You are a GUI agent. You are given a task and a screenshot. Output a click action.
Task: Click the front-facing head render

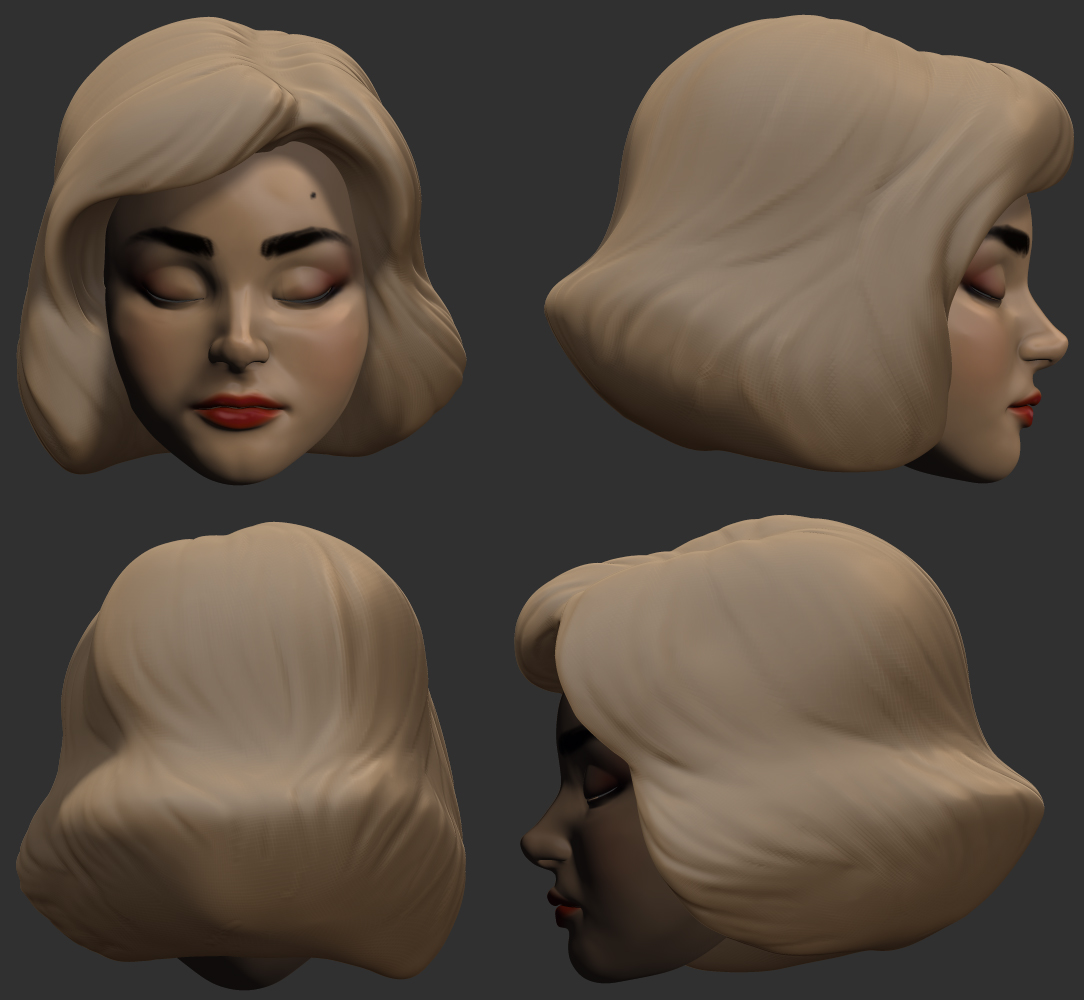coord(241,250)
